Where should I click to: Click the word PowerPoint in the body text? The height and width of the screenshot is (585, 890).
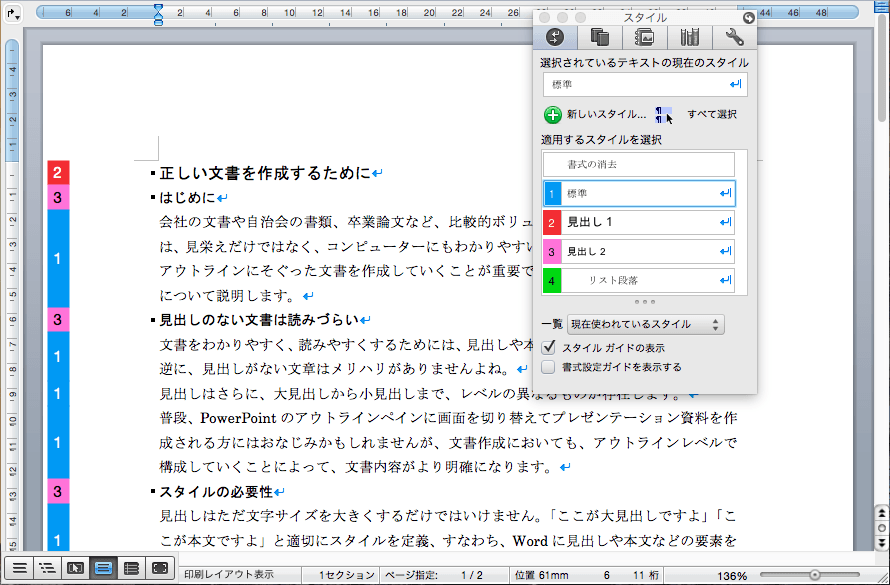(x=238, y=418)
